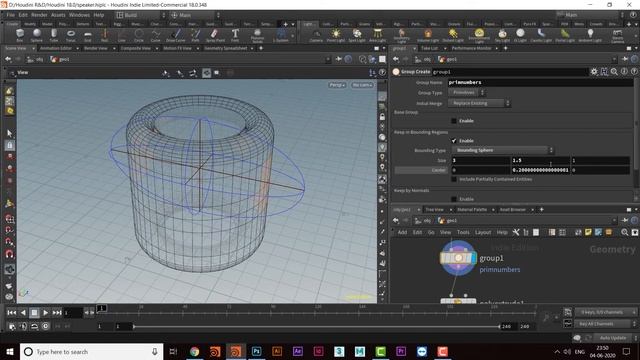The image size is (640, 360).
Task: Activate the viewport select arrow tool
Action: coord(10,133)
